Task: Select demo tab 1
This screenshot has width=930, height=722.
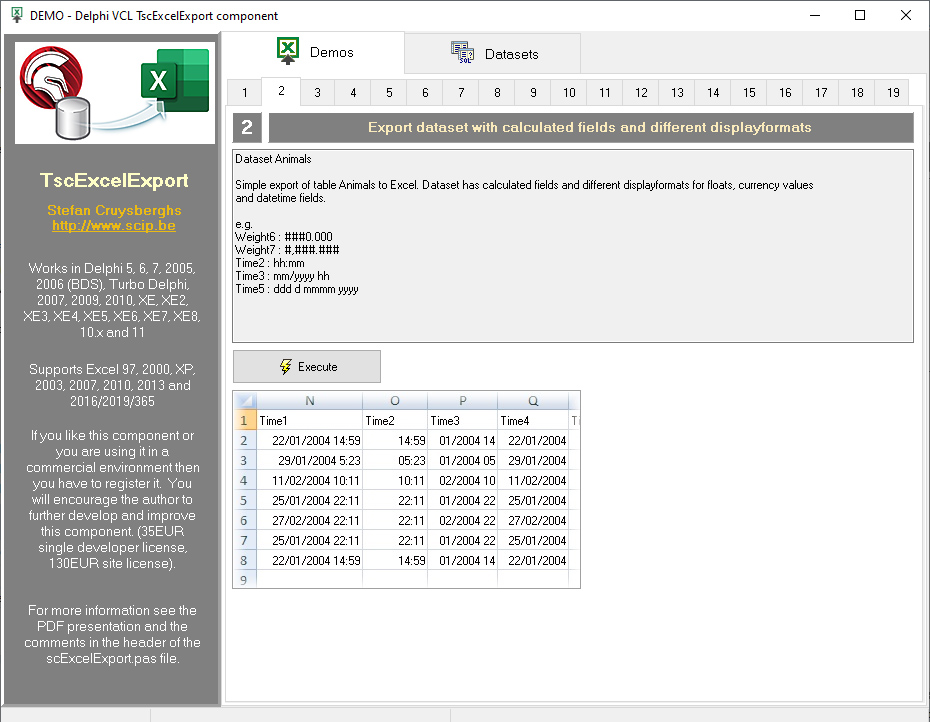Action: 244,93
